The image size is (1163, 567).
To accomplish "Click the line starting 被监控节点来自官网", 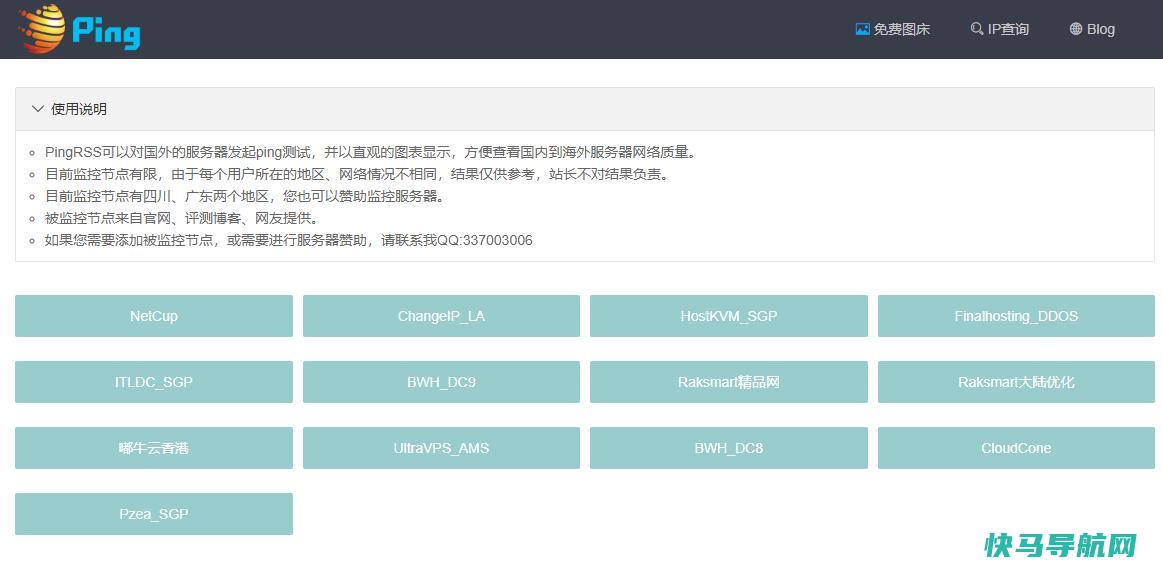I will coord(182,218).
